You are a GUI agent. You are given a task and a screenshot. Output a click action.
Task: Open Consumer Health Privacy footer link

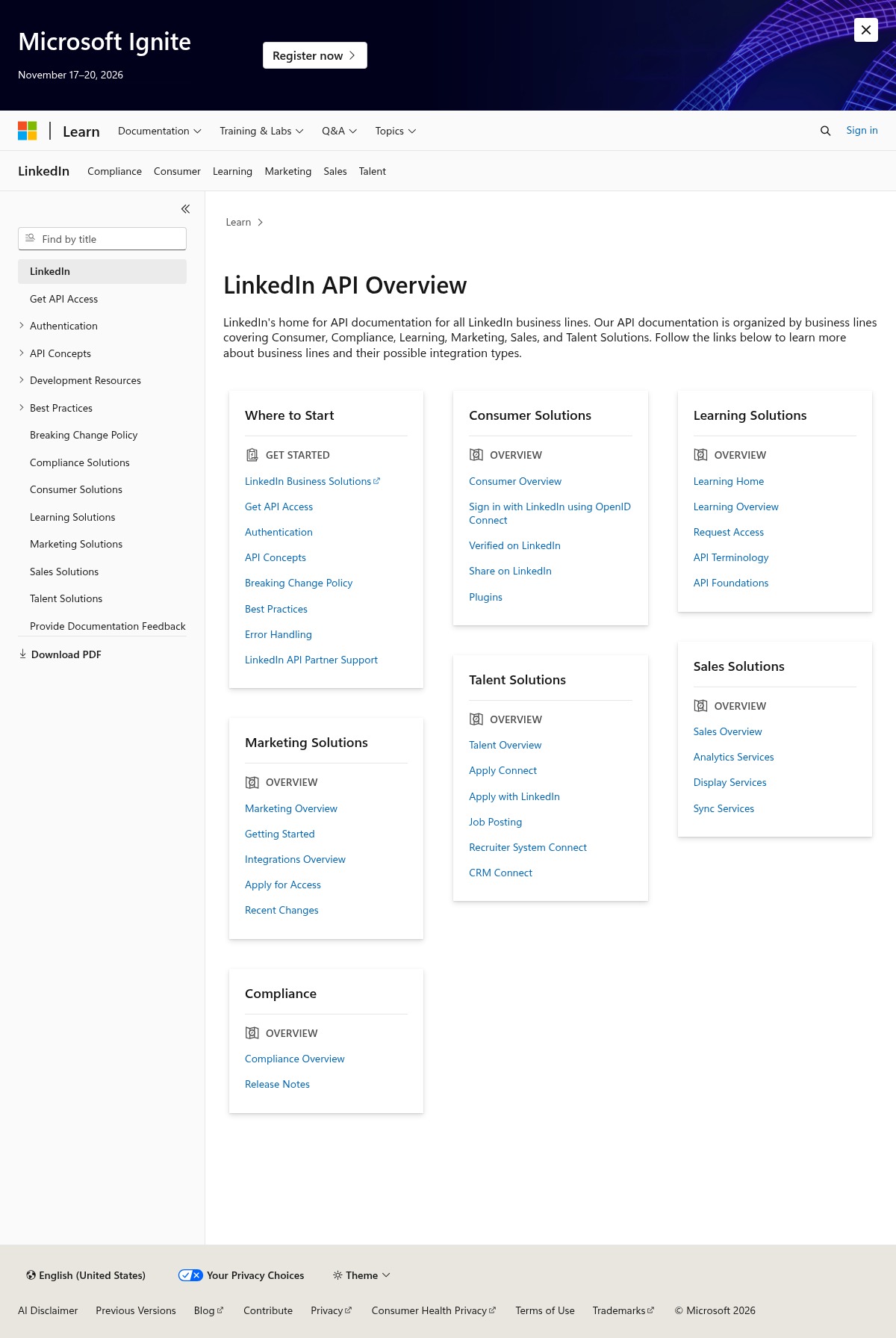coord(433,1310)
